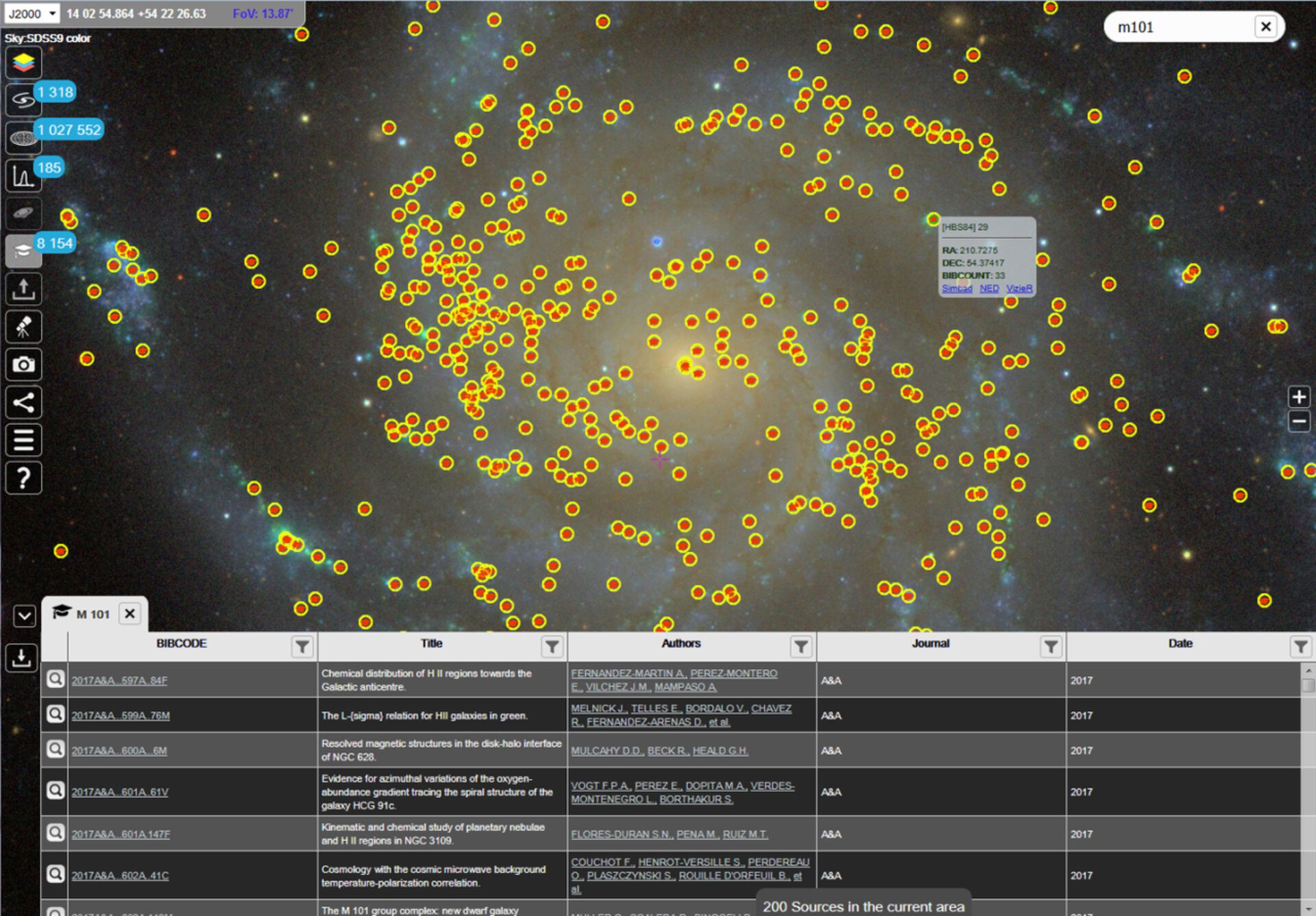Image resolution: width=1316 pixels, height=916 pixels.
Task: Close the M 101 results tab
Action: pyautogui.click(x=130, y=613)
